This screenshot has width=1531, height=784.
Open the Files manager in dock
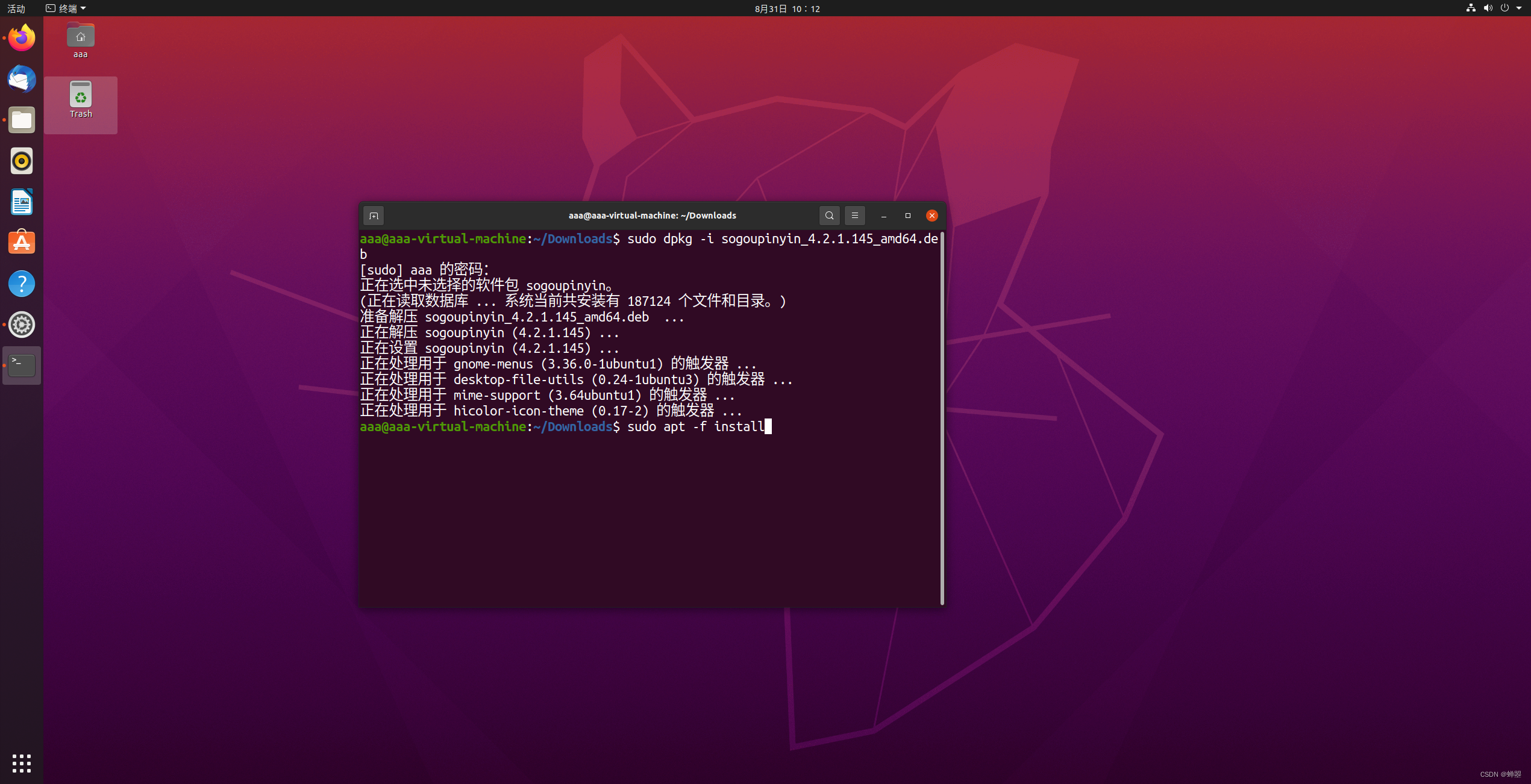click(x=22, y=120)
